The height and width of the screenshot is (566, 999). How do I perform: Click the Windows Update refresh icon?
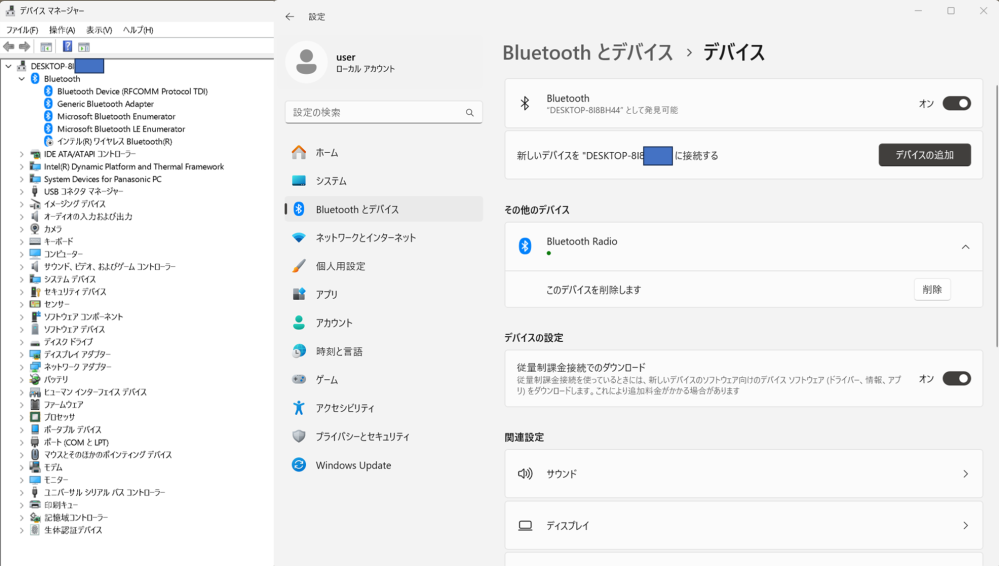(299, 465)
